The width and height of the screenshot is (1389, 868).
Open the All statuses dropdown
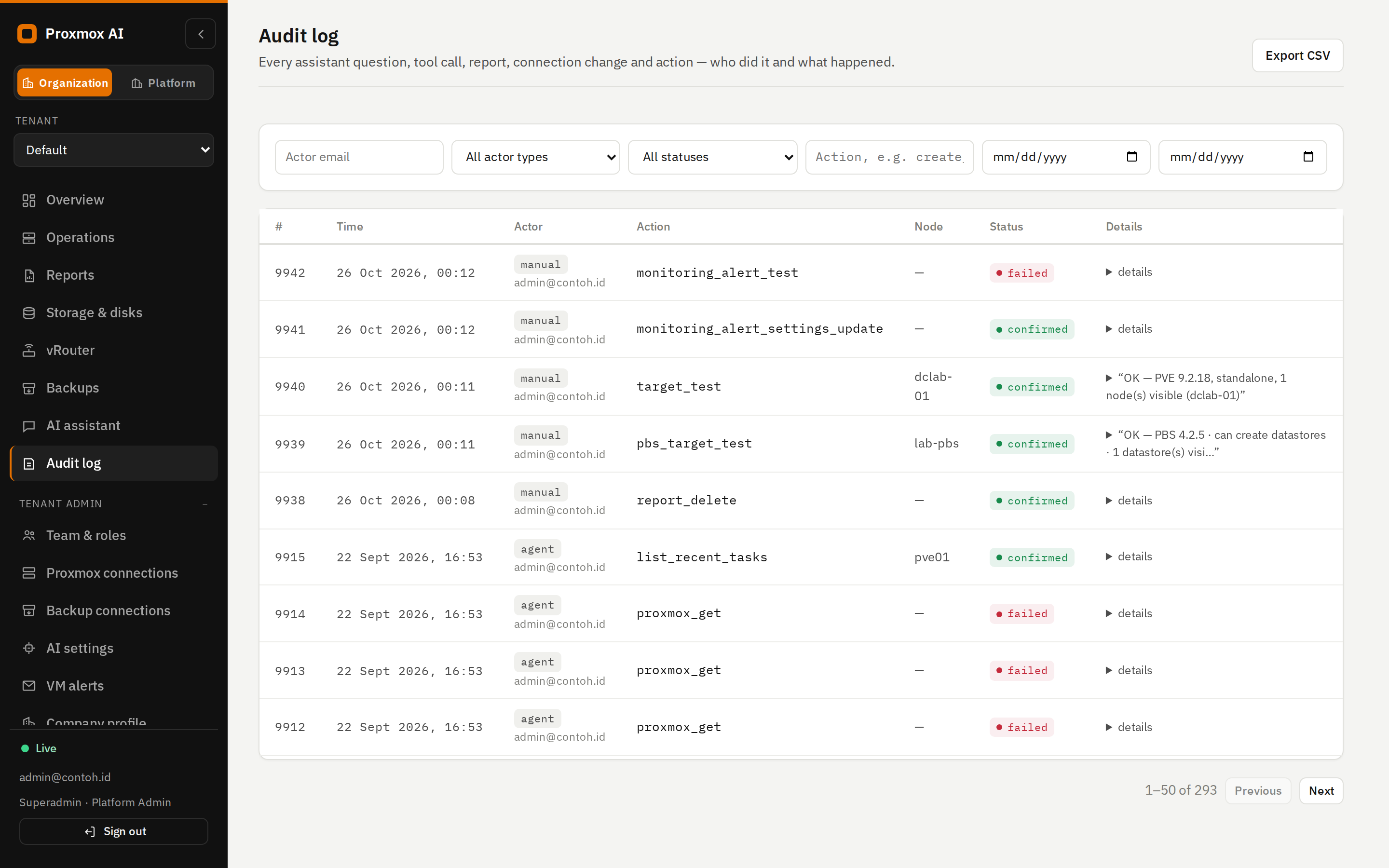click(x=712, y=157)
